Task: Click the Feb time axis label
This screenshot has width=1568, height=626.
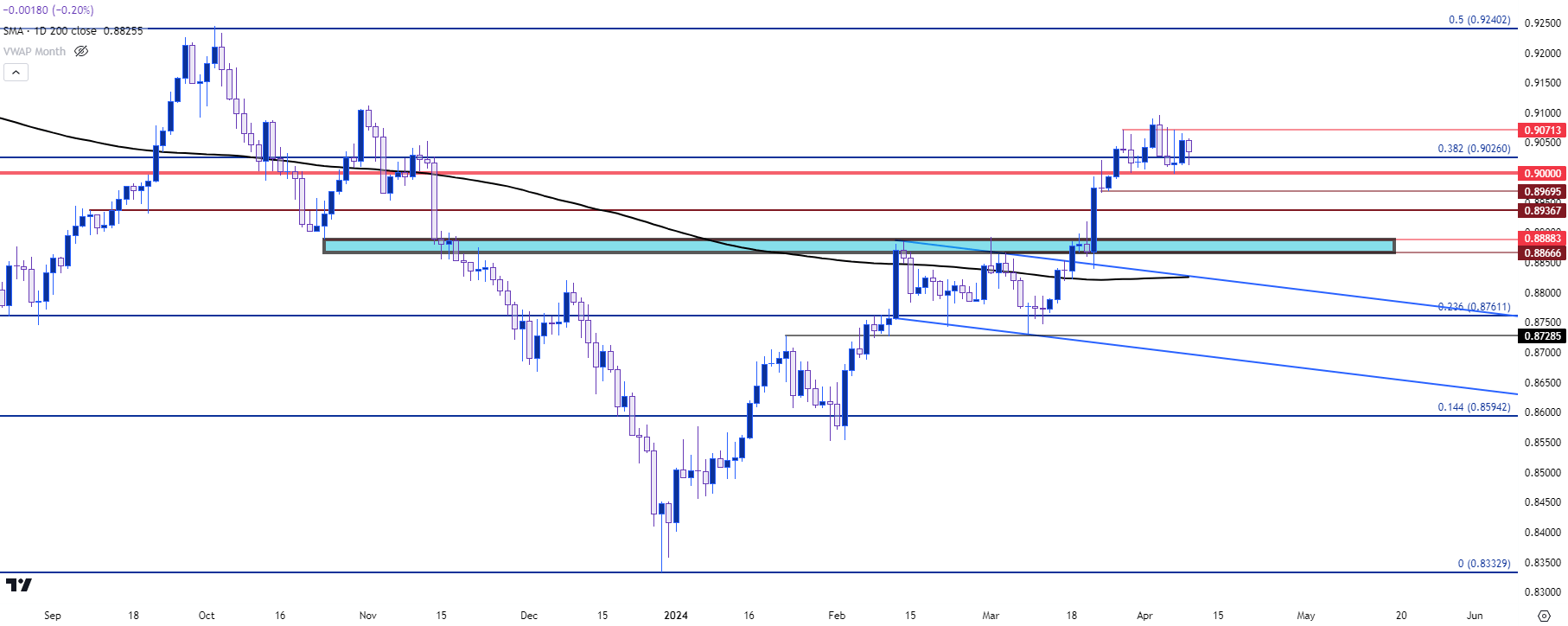Action: (837, 616)
